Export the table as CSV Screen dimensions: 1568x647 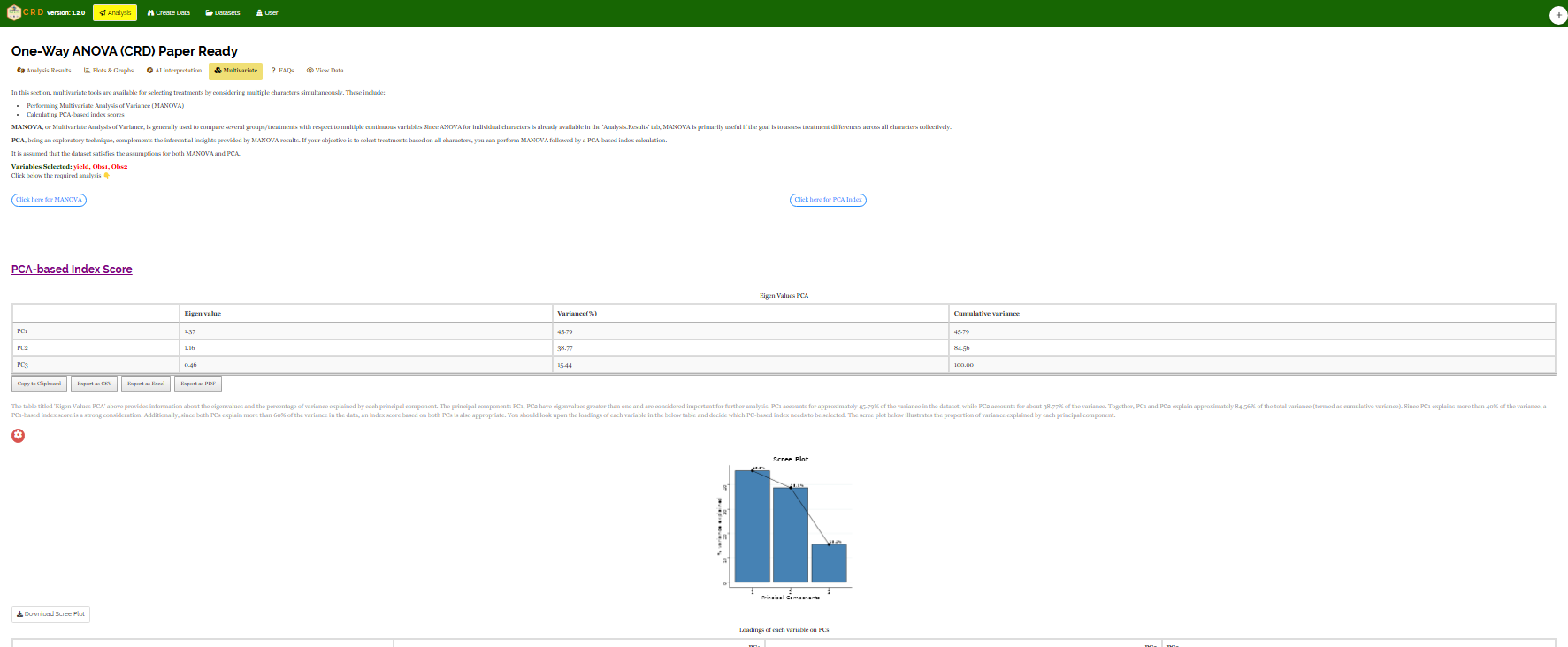point(94,384)
